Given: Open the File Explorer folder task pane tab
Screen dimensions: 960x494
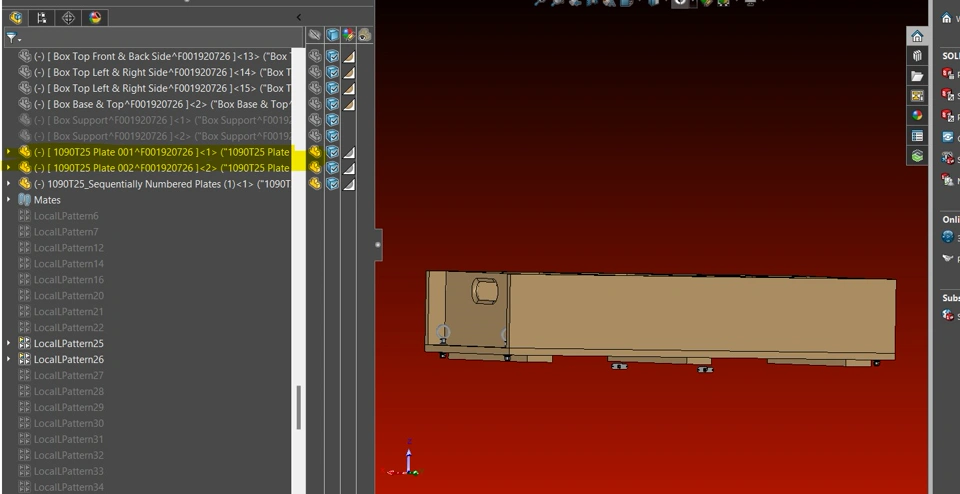Looking at the screenshot, I should [917, 76].
